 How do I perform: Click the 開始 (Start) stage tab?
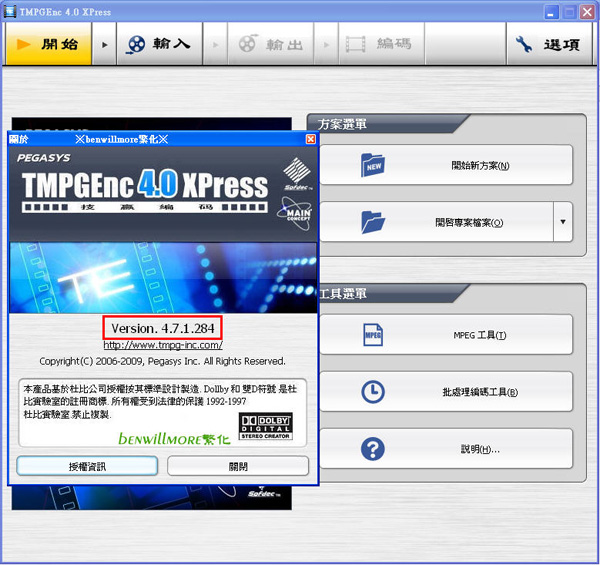point(49,44)
